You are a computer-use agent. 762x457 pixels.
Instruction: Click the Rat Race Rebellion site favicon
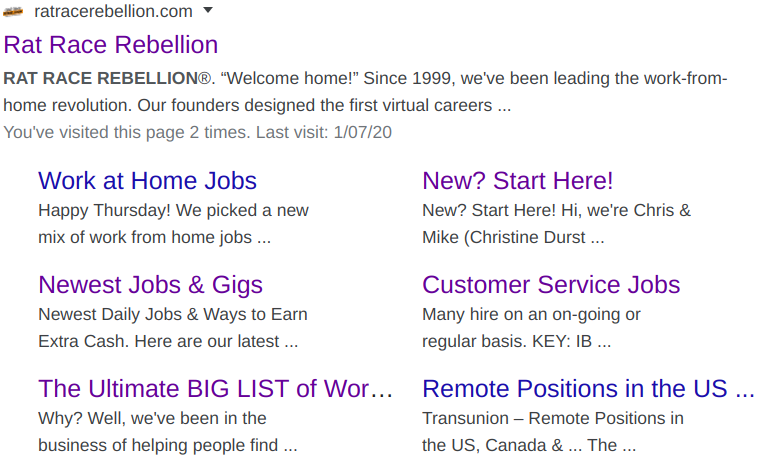13,11
